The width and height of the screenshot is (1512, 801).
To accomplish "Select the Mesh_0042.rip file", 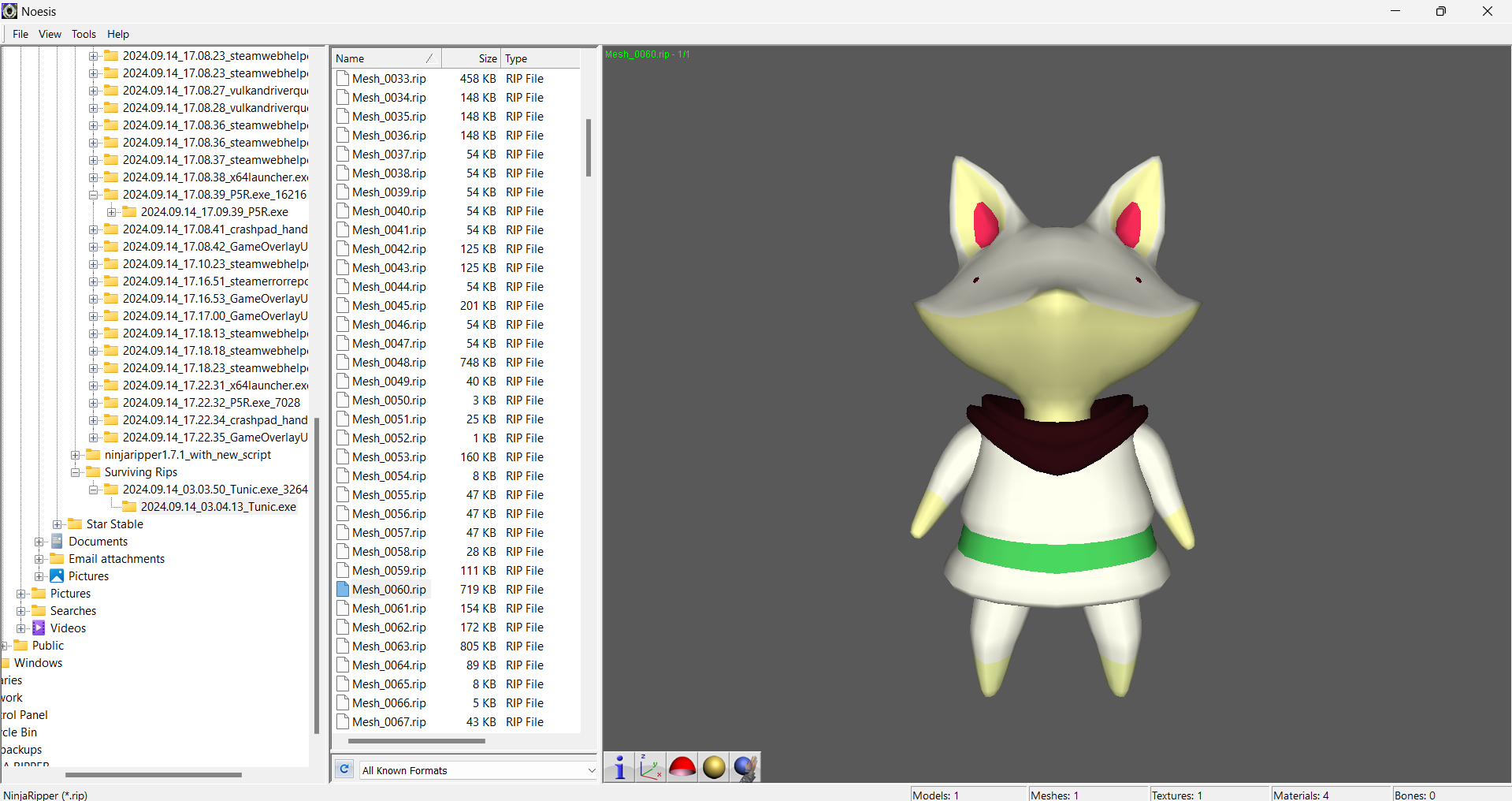I will 388,248.
